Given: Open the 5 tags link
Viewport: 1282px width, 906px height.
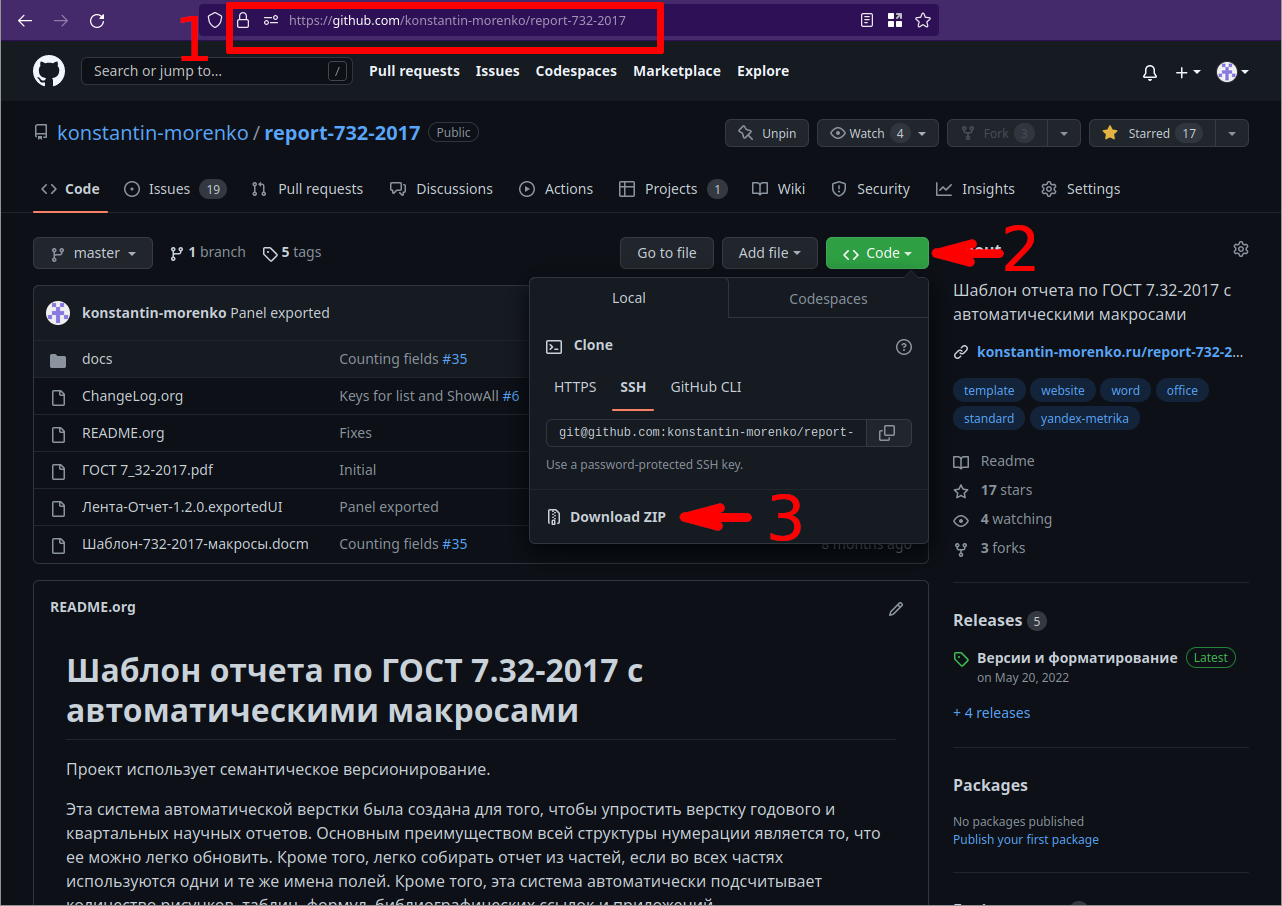Looking at the screenshot, I should click(292, 252).
